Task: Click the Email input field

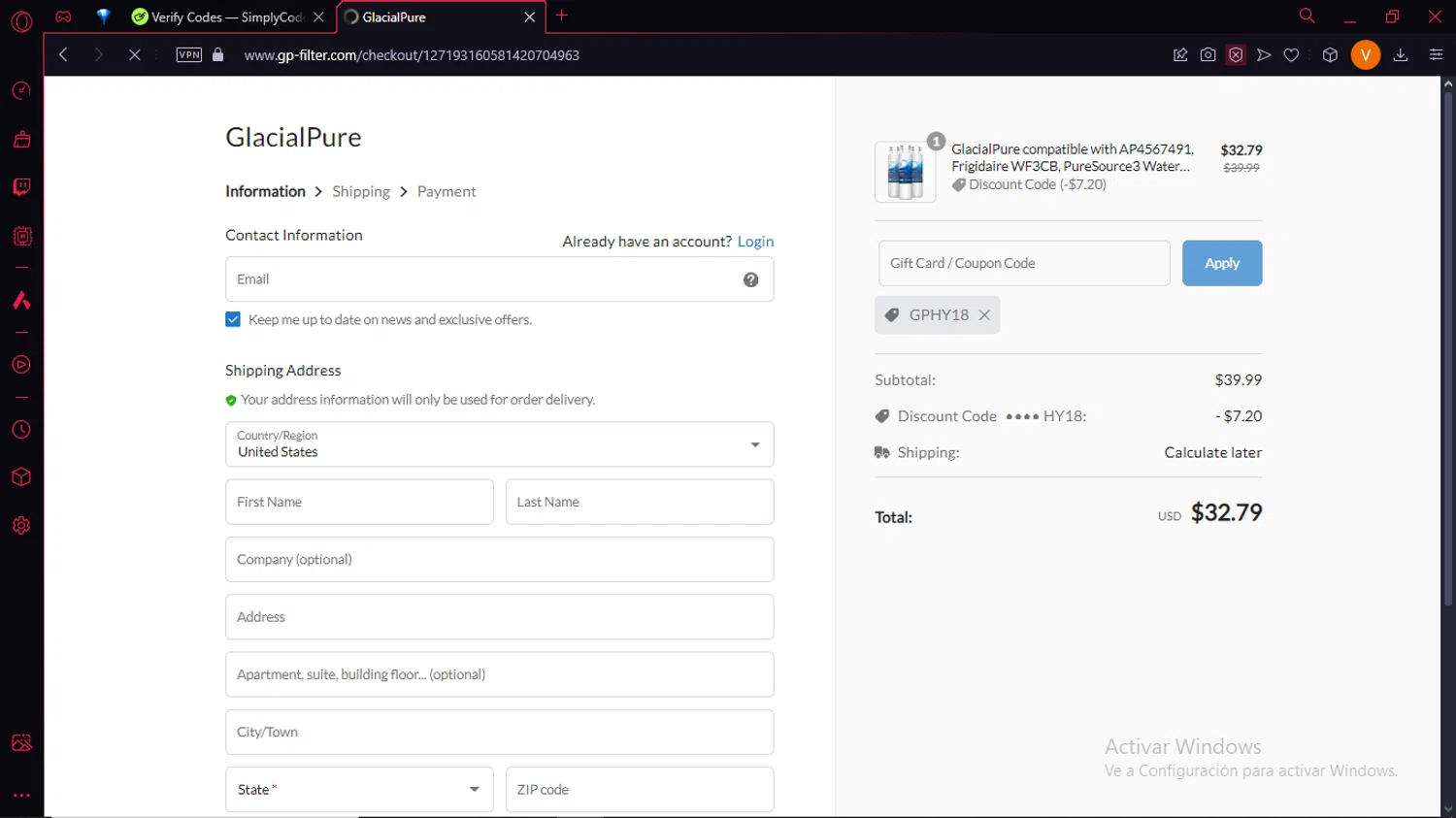Action: [499, 279]
